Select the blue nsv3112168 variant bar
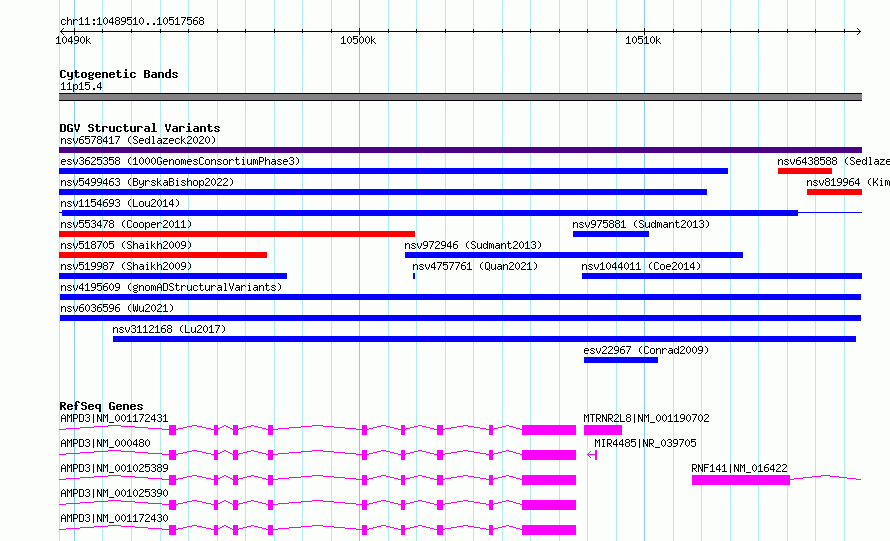The height and width of the screenshot is (541, 890). (x=484, y=339)
